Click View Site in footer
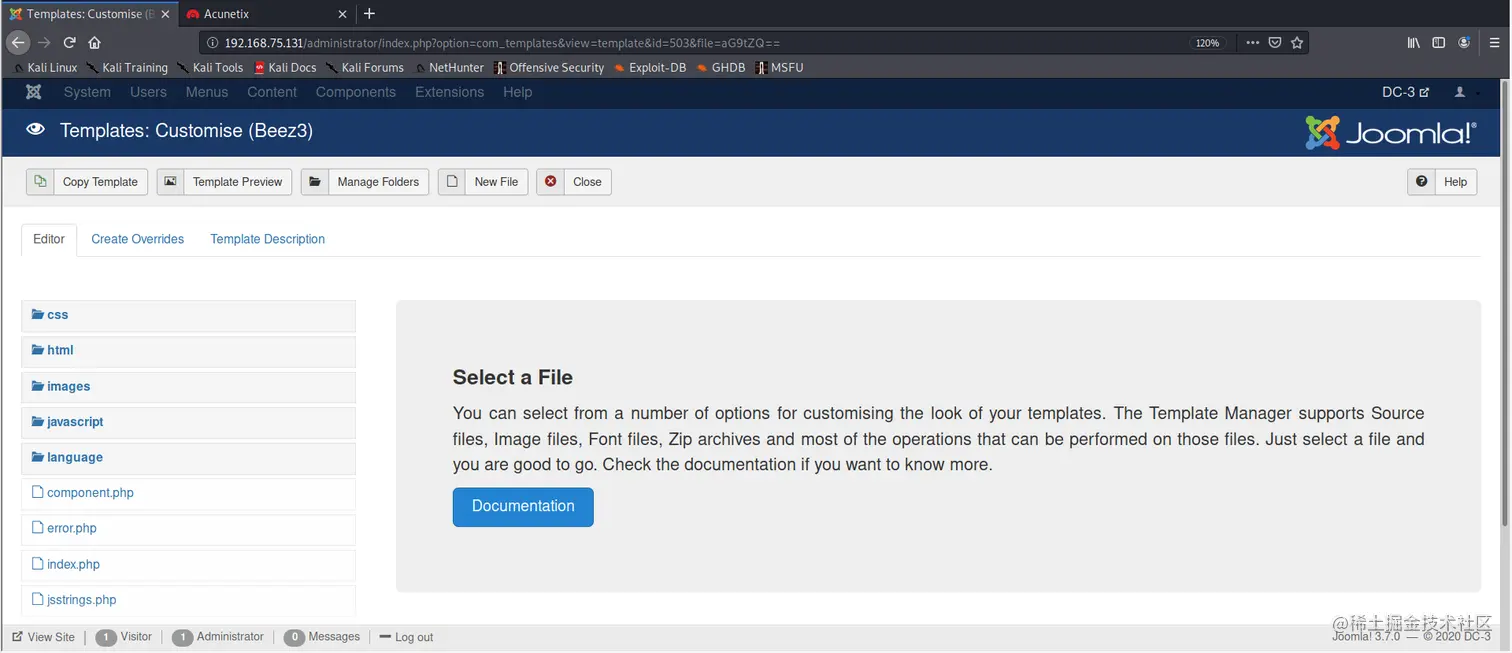 click(x=43, y=637)
